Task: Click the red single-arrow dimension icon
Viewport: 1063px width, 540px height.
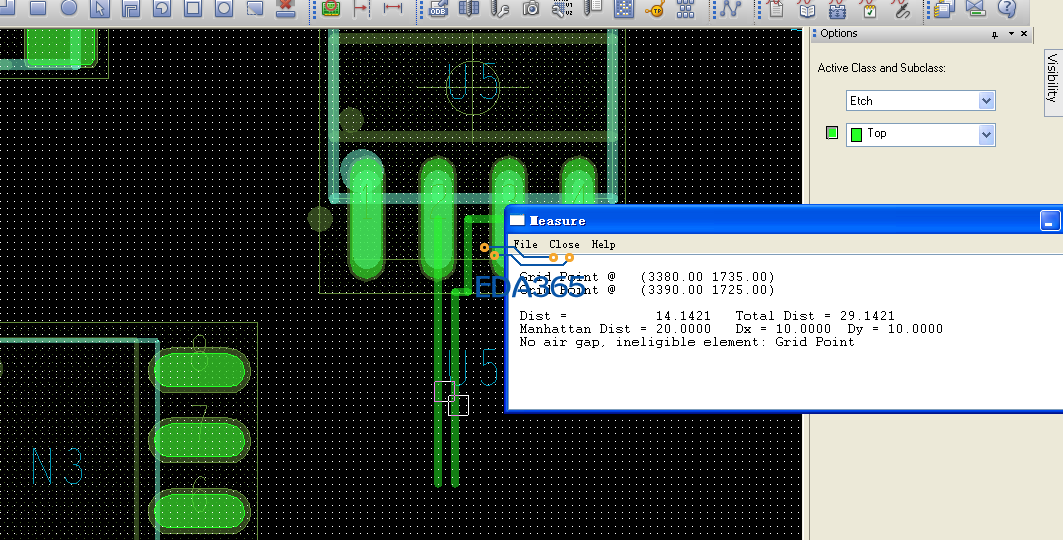Action: (x=361, y=8)
